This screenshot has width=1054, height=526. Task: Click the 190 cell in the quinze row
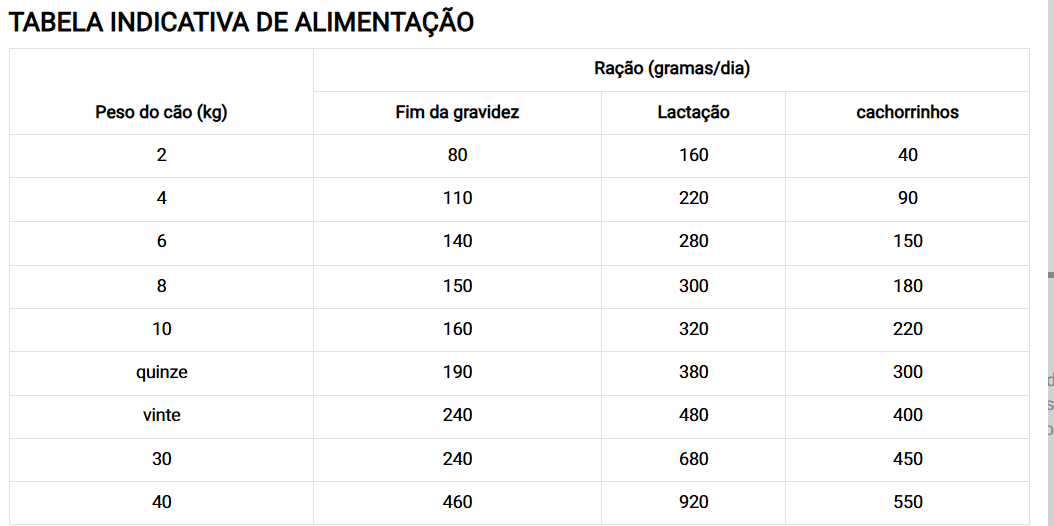click(457, 372)
